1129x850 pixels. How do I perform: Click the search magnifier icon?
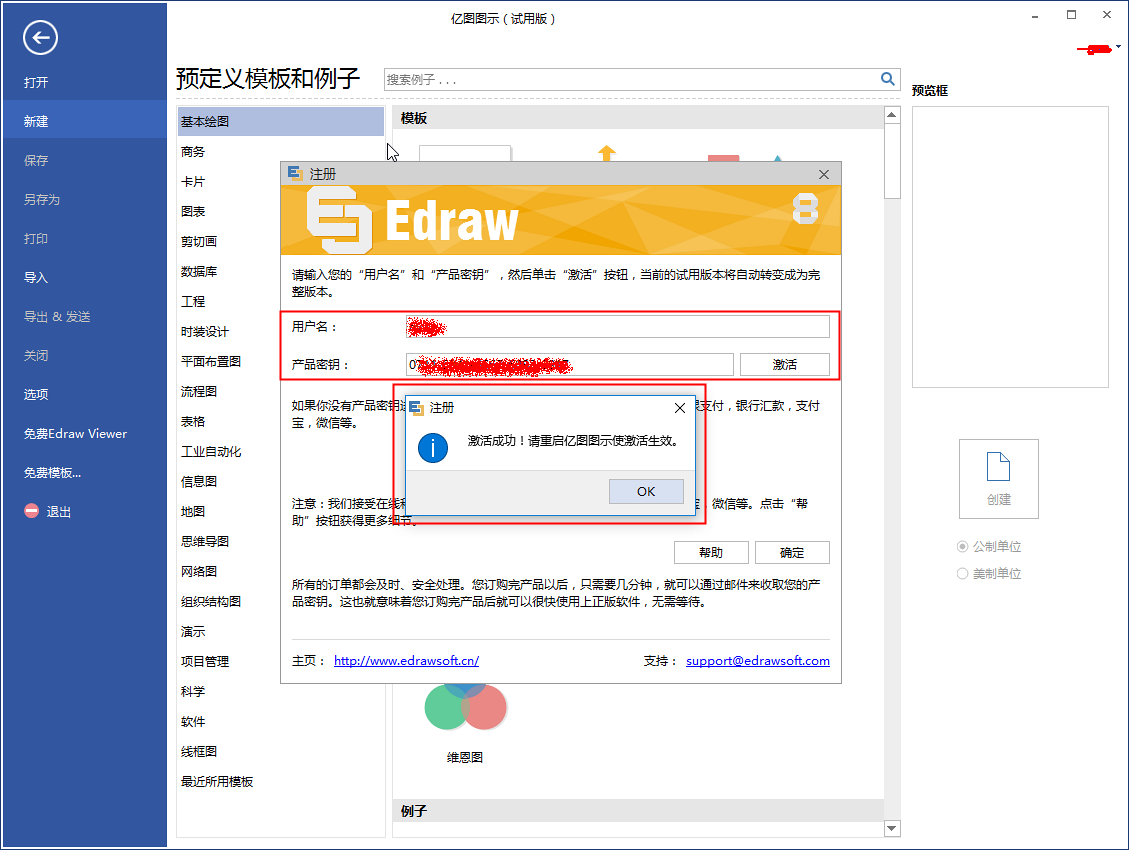[x=887, y=79]
